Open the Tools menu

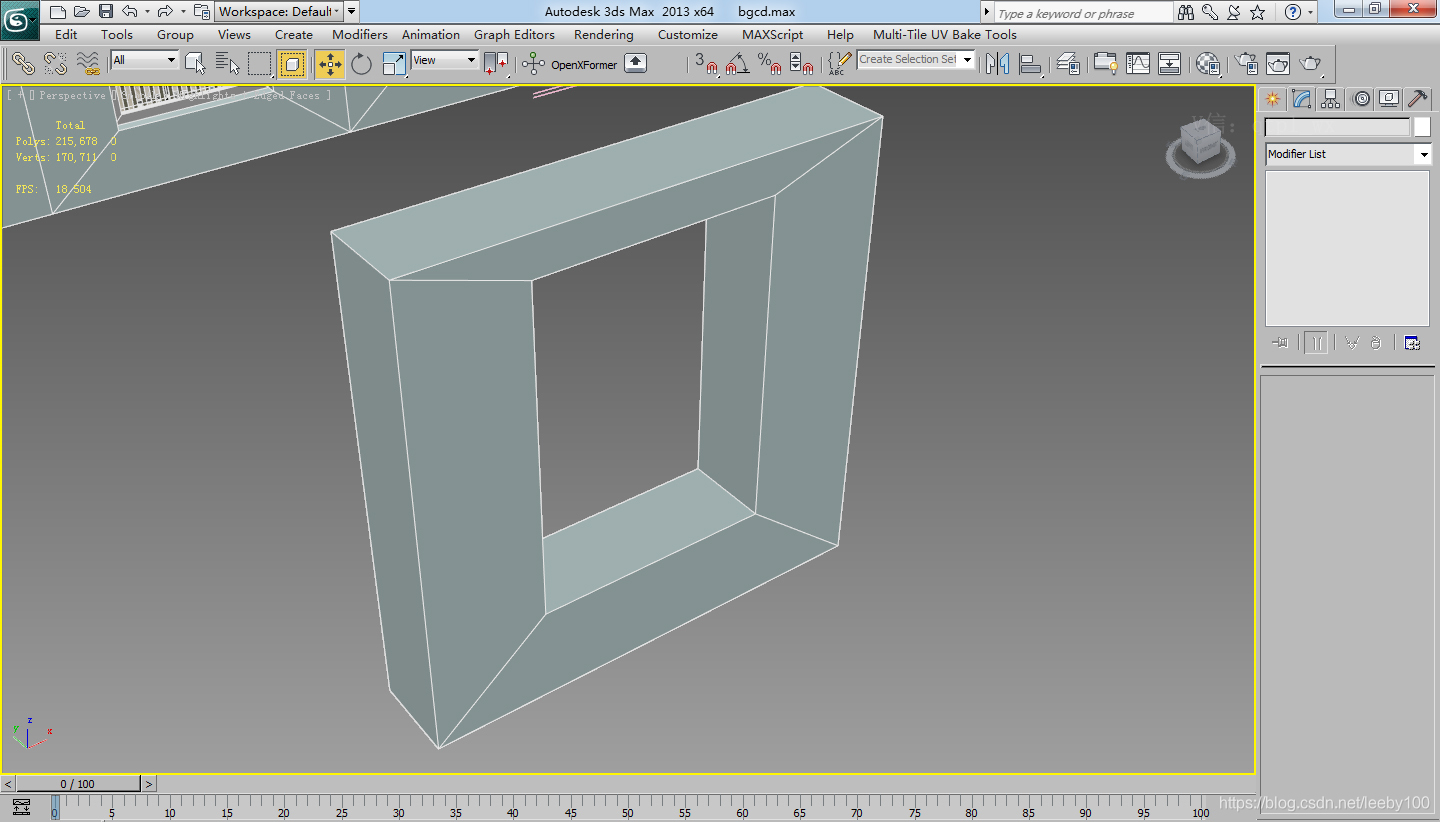[117, 34]
